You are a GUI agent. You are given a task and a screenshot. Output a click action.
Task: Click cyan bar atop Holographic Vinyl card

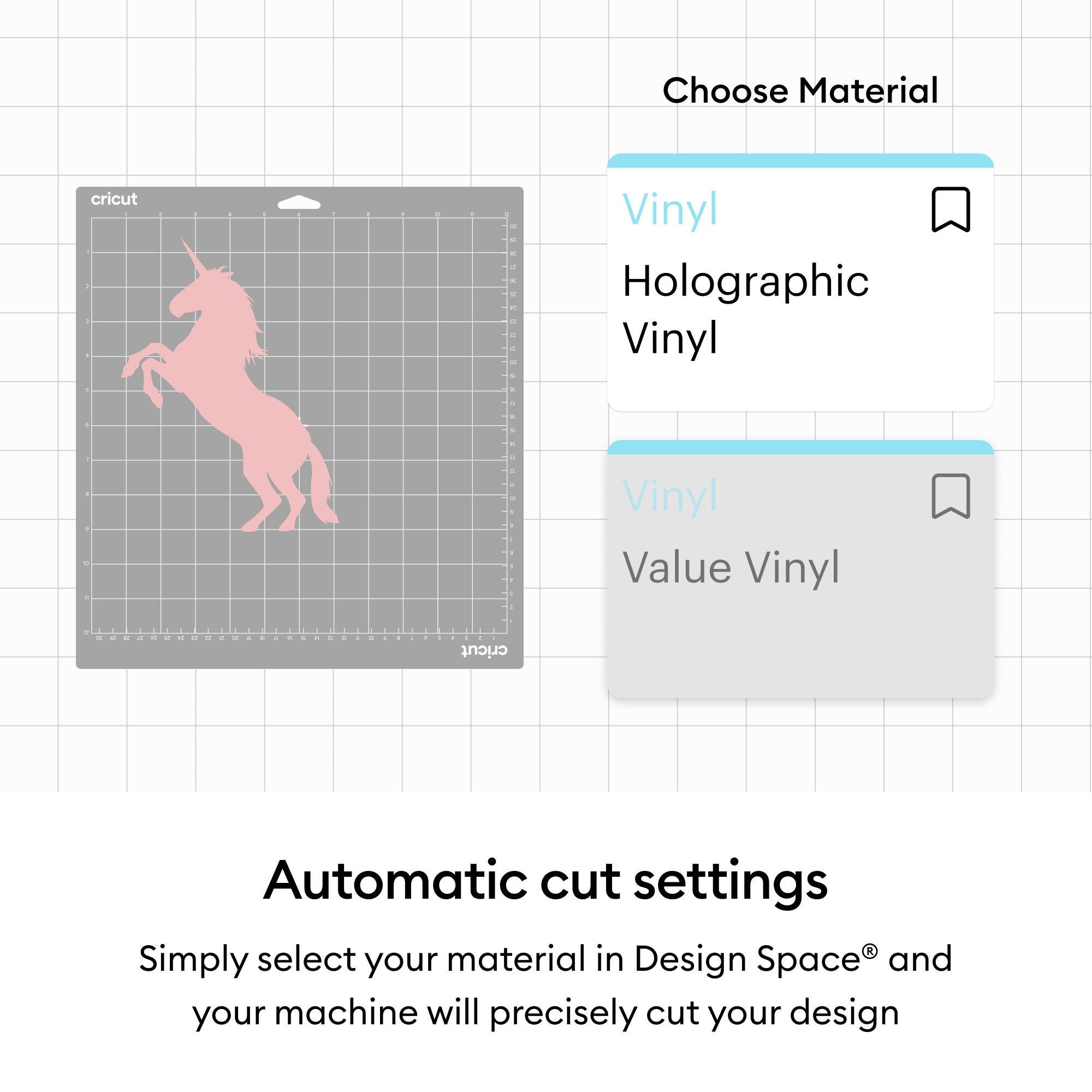tap(800, 161)
